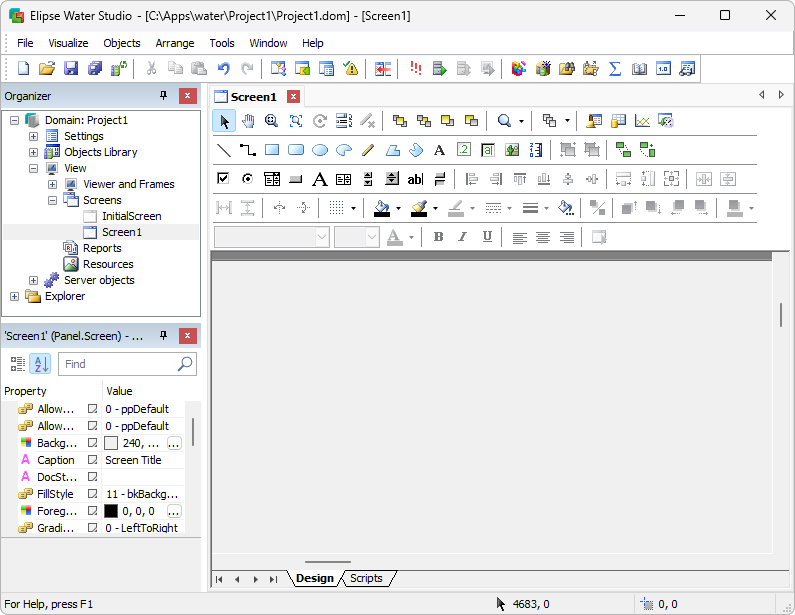Click the Save diskette icon

pyautogui.click(x=71, y=68)
